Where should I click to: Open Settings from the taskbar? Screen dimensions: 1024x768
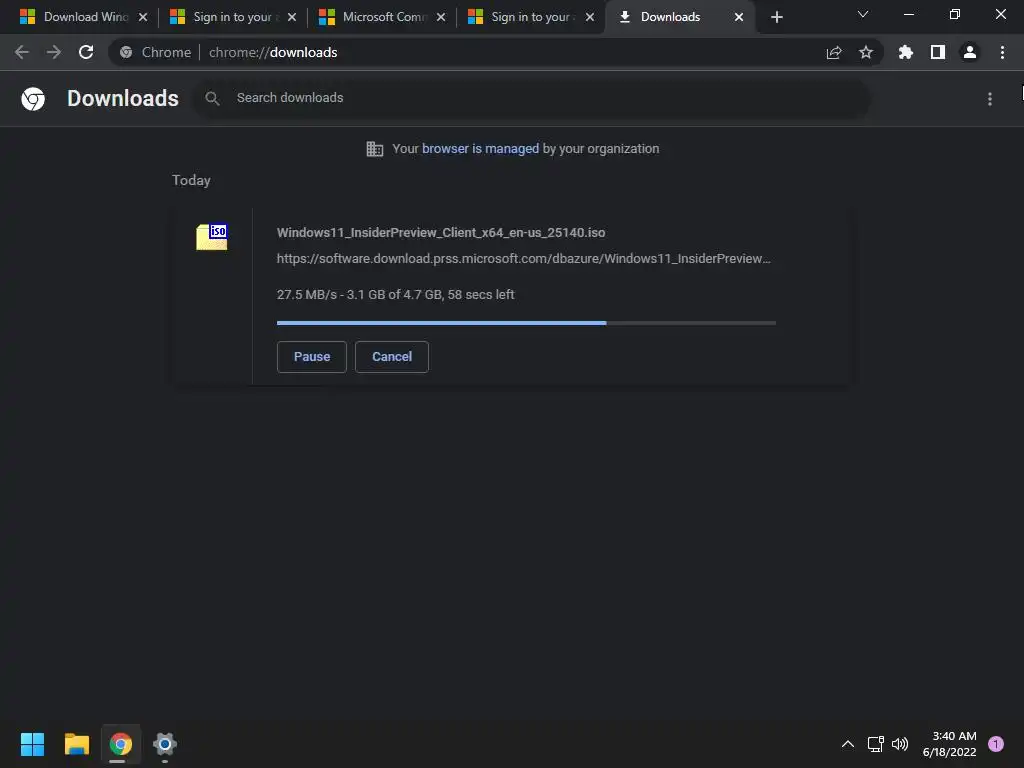(x=165, y=744)
